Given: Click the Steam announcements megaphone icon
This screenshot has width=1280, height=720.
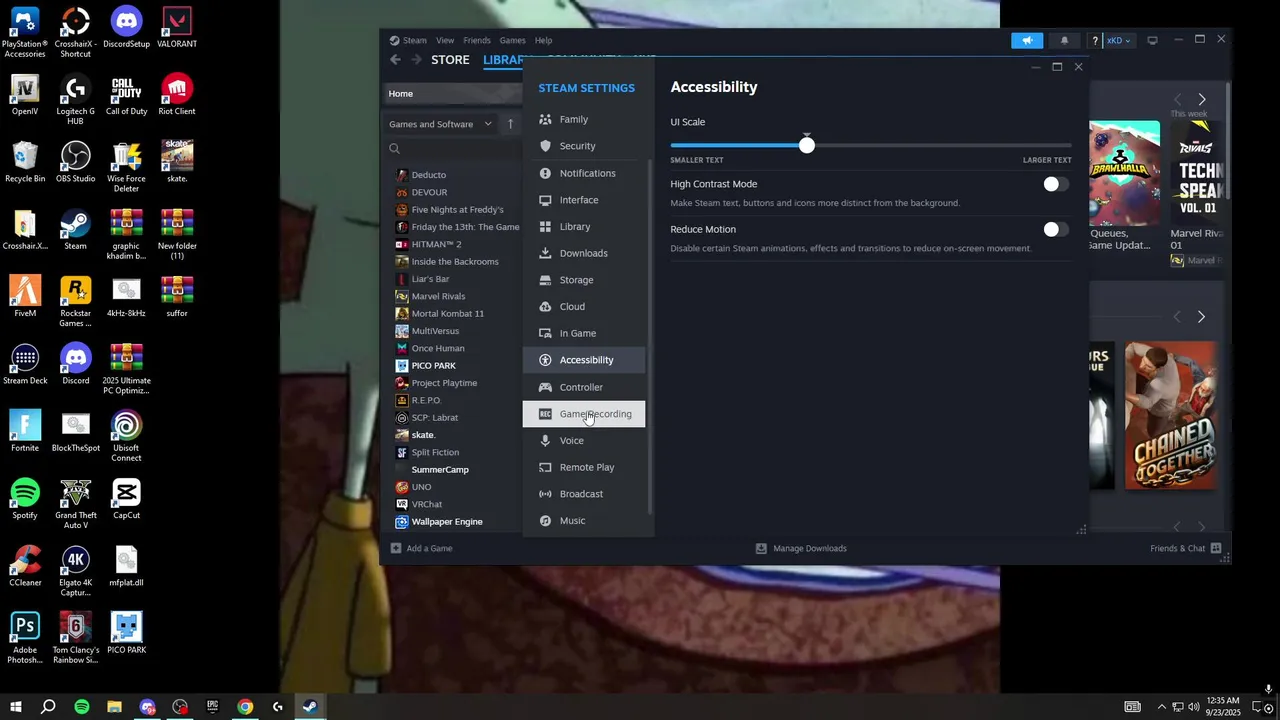Looking at the screenshot, I should coord(1027,40).
